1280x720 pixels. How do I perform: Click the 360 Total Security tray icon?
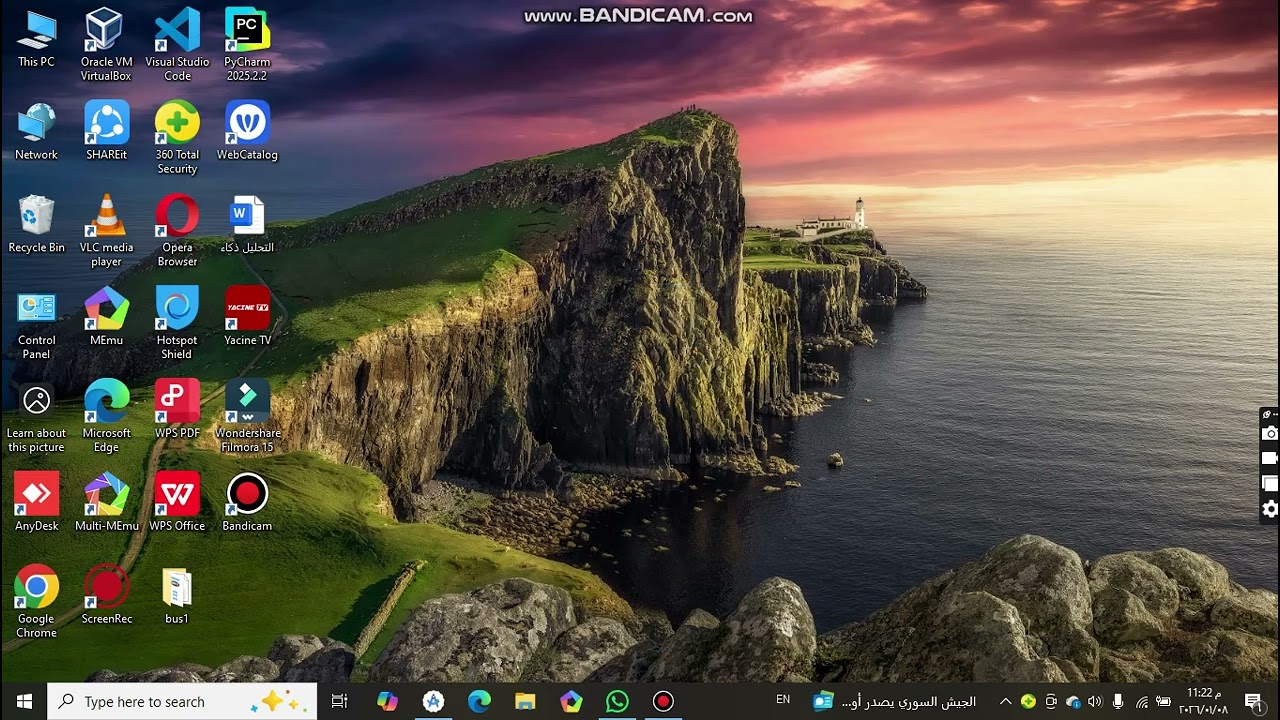click(1028, 701)
